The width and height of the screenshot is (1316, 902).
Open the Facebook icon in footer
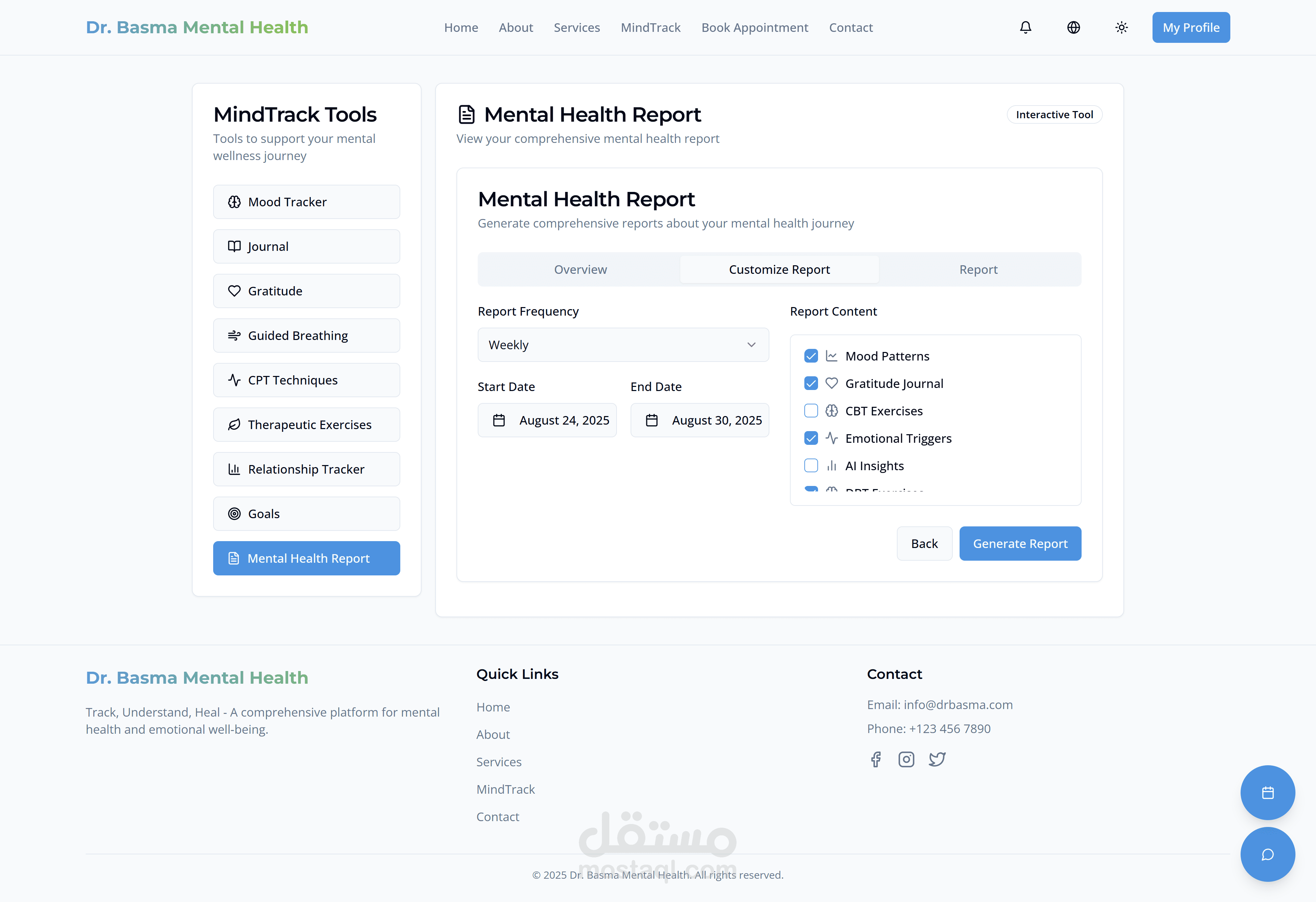[x=876, y=759]
